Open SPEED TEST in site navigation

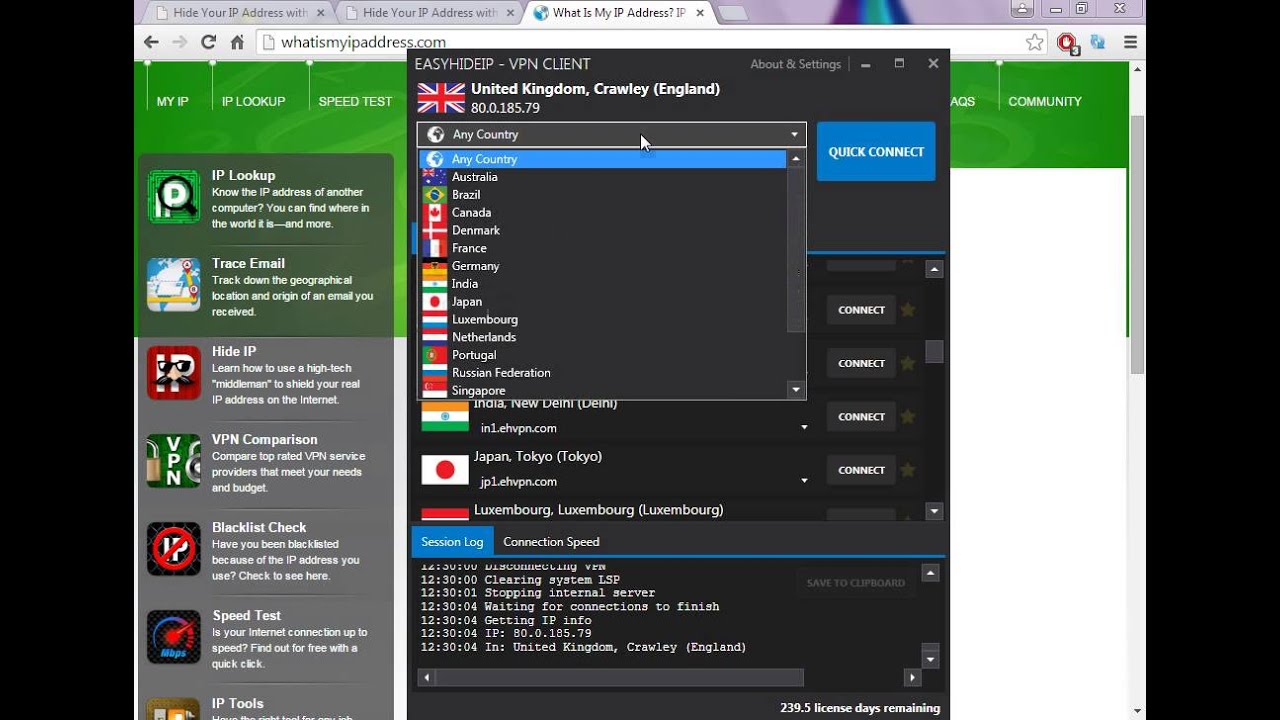(355, 102)
